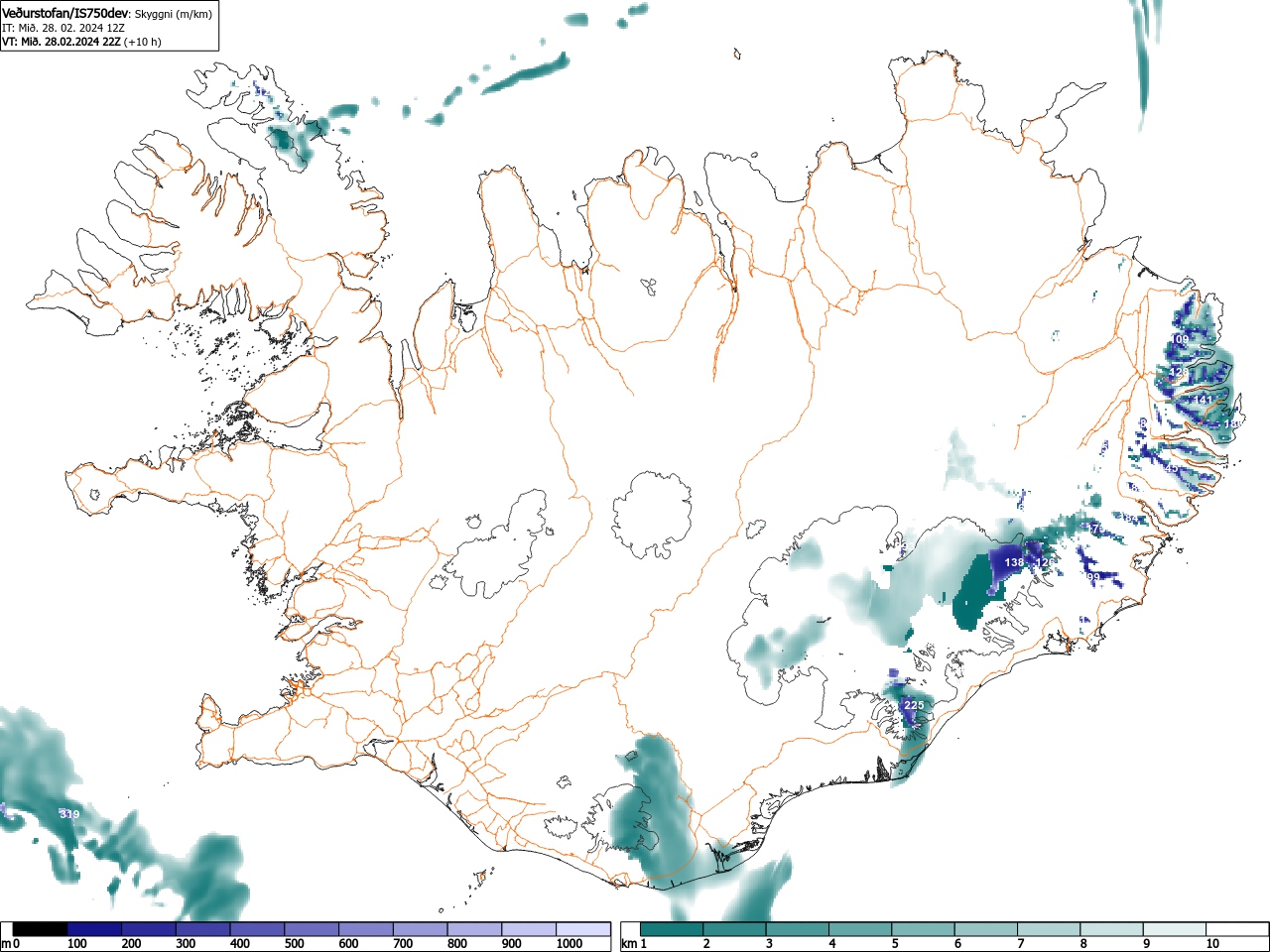Click the km-scale swatch between 3 and 4
Screen dimensions: 1270x952
pos(799,929)
